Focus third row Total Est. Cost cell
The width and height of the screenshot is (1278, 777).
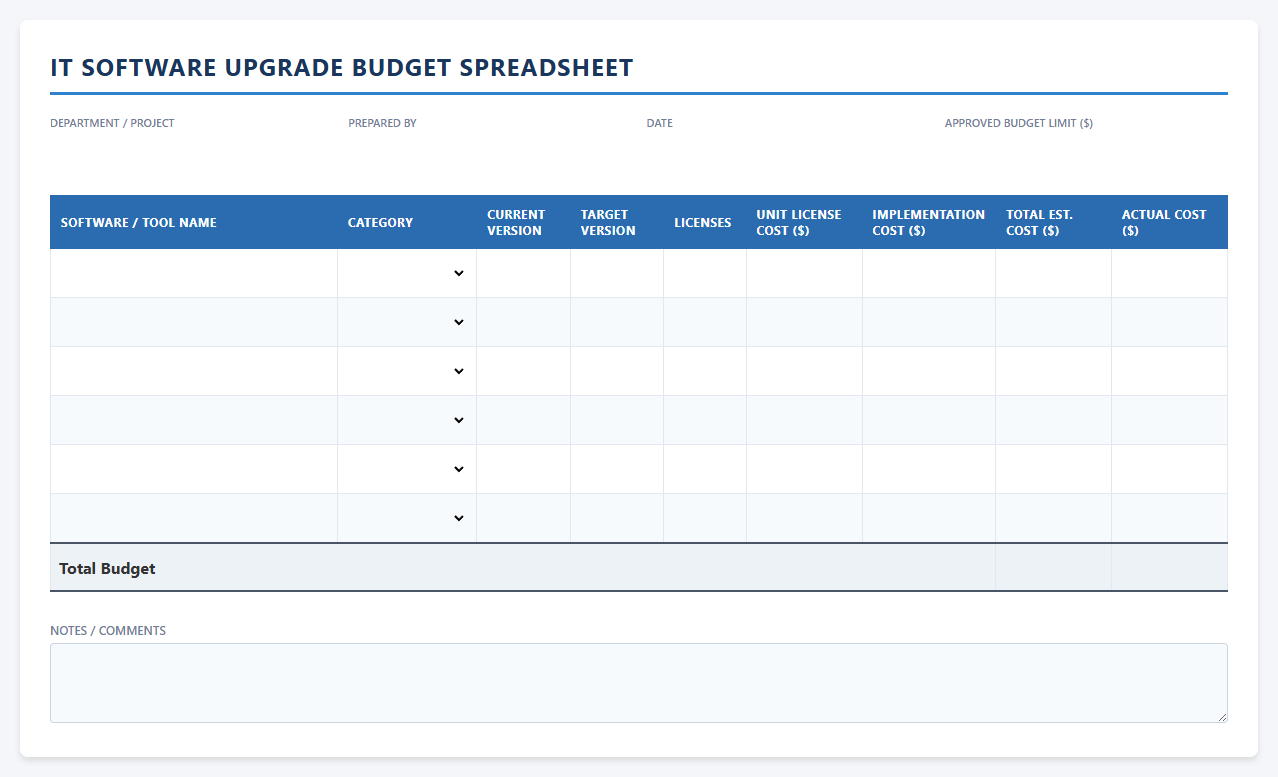(x=1053, y=371)
